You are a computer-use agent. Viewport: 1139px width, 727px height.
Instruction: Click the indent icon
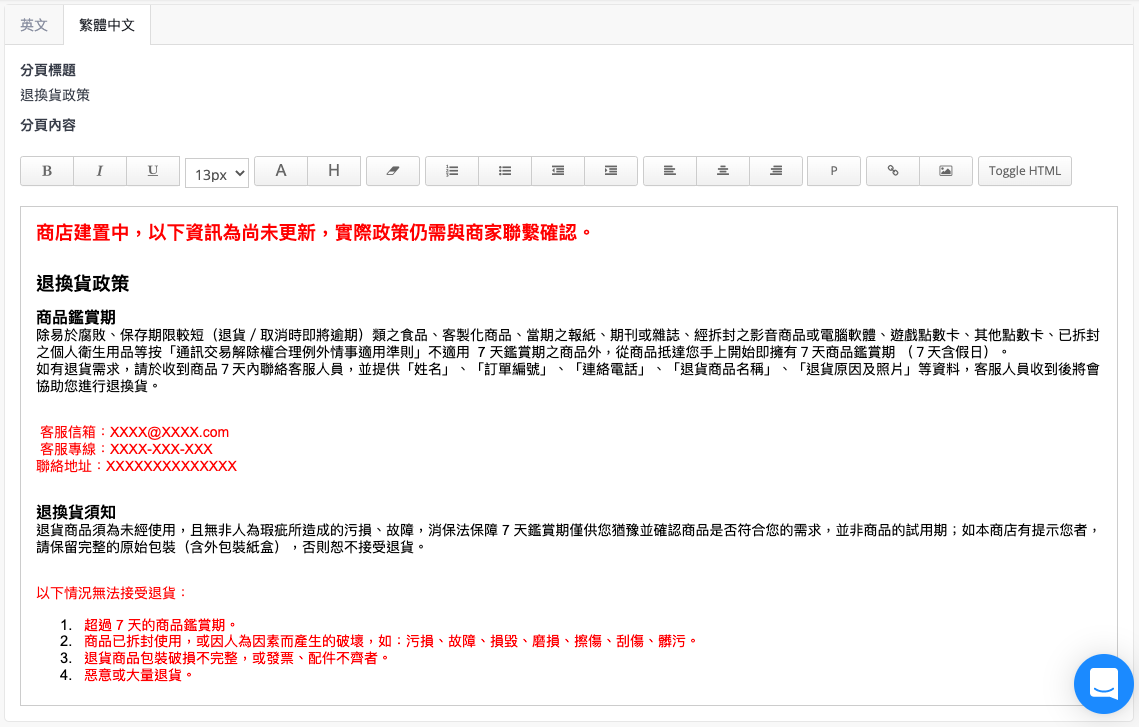click(x=611, y=171)
